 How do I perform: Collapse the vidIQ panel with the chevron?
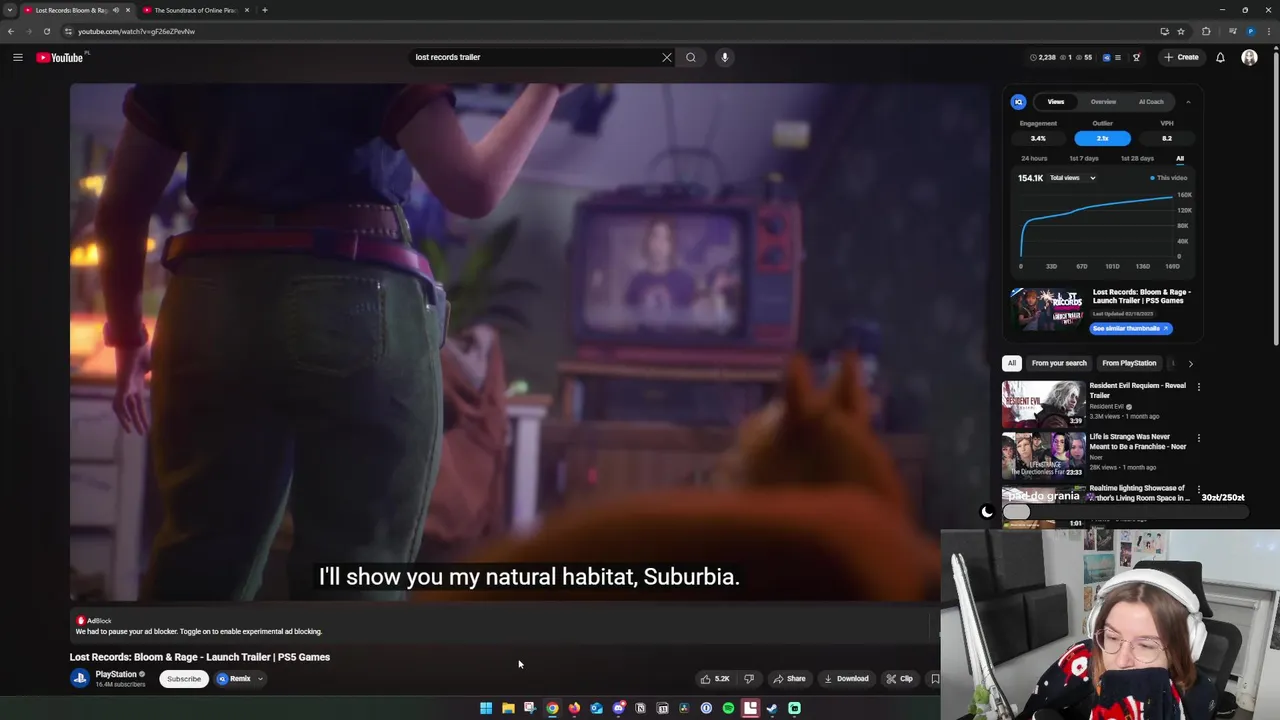1188,102
